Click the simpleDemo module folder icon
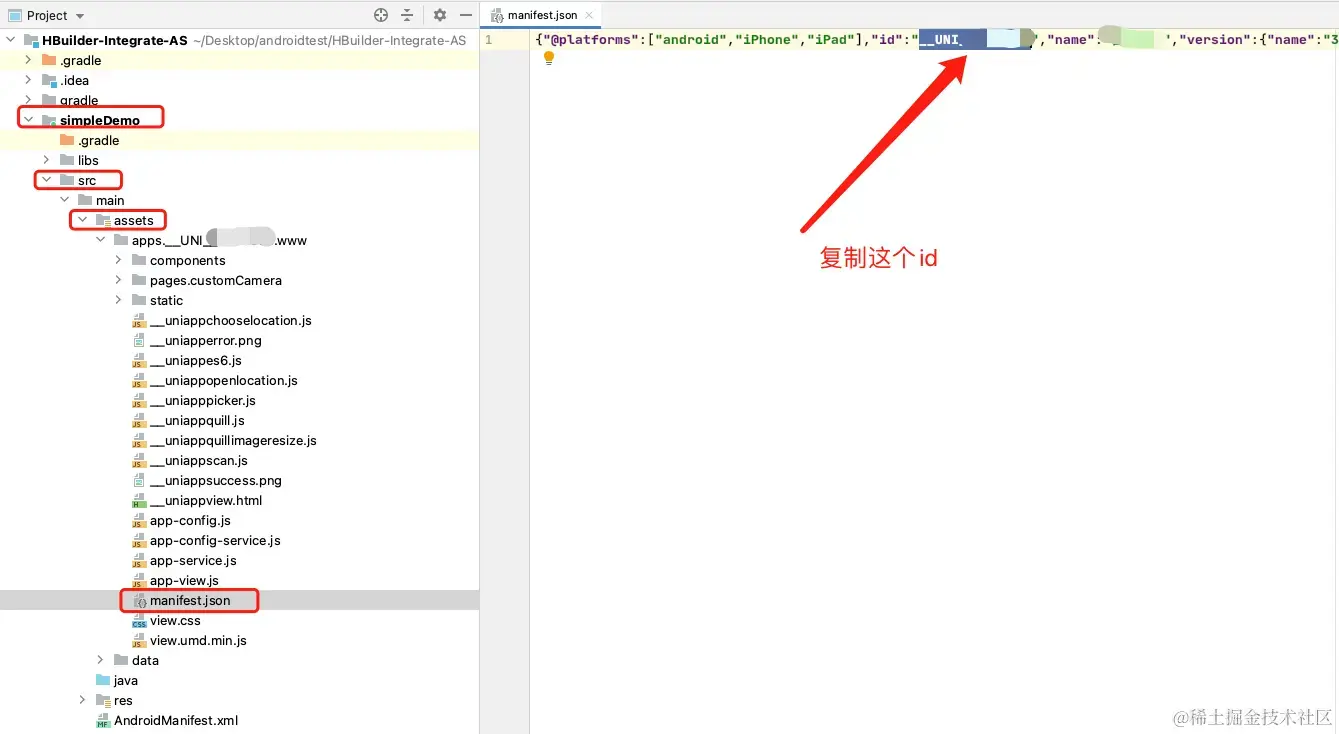Viewport: 1339px width, 734px height. point(49,120)
